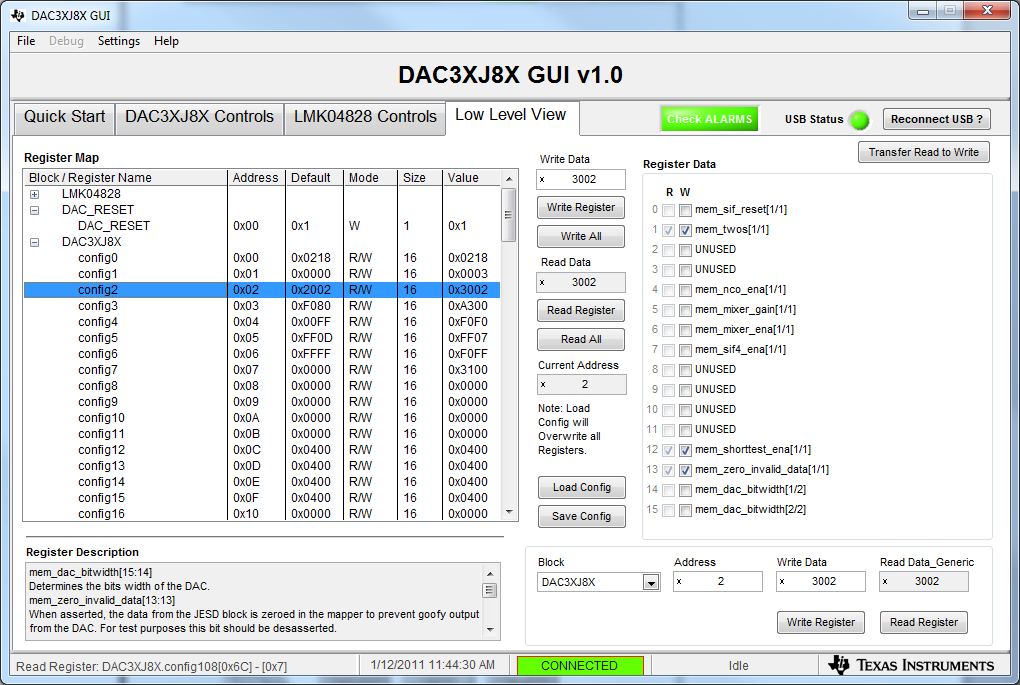
Task: Click the bottom Address input field
Action: coord(718,582)
